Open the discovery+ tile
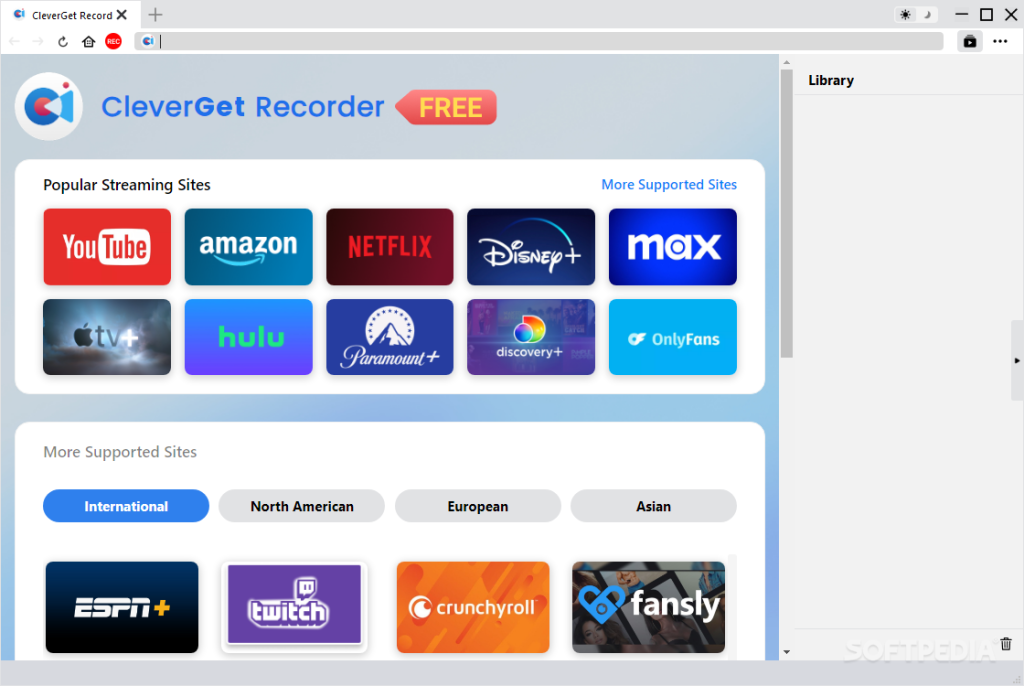 tap(531, 337)
